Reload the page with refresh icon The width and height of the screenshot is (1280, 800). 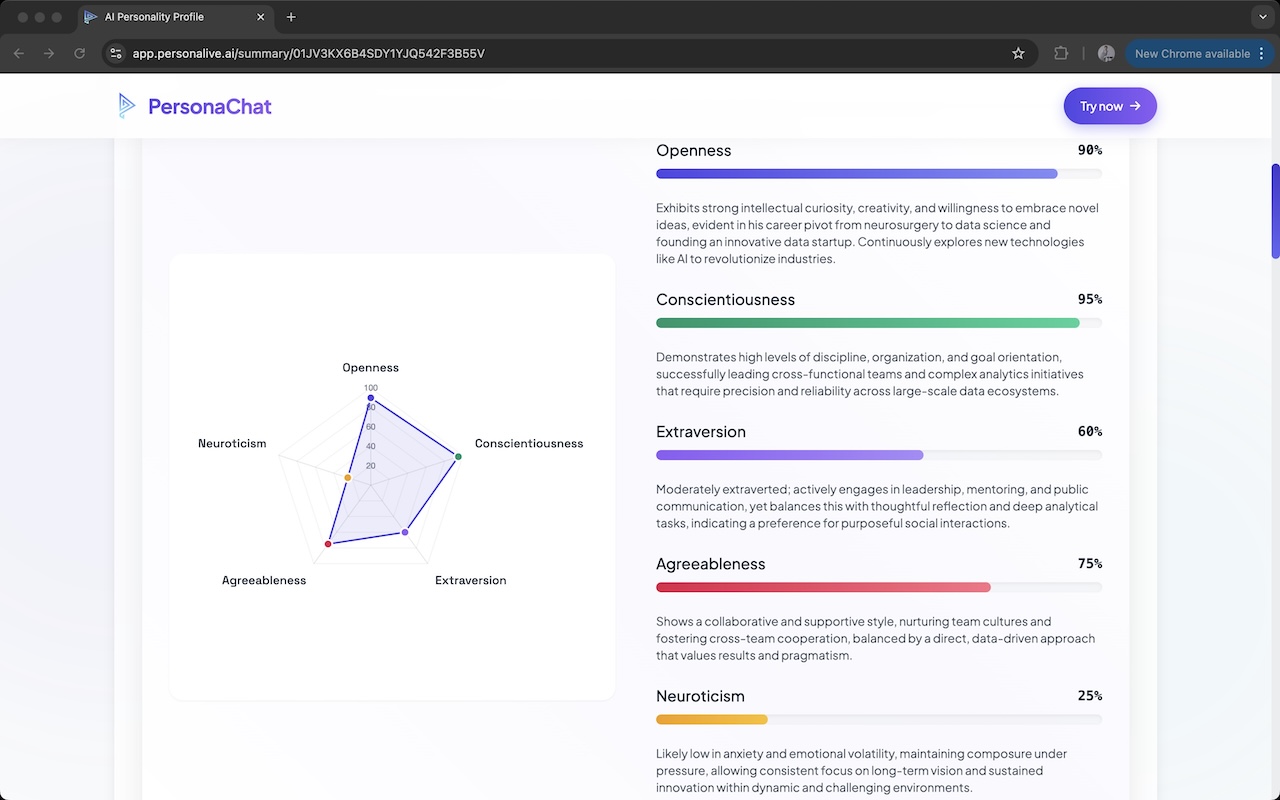click(80, 53)
